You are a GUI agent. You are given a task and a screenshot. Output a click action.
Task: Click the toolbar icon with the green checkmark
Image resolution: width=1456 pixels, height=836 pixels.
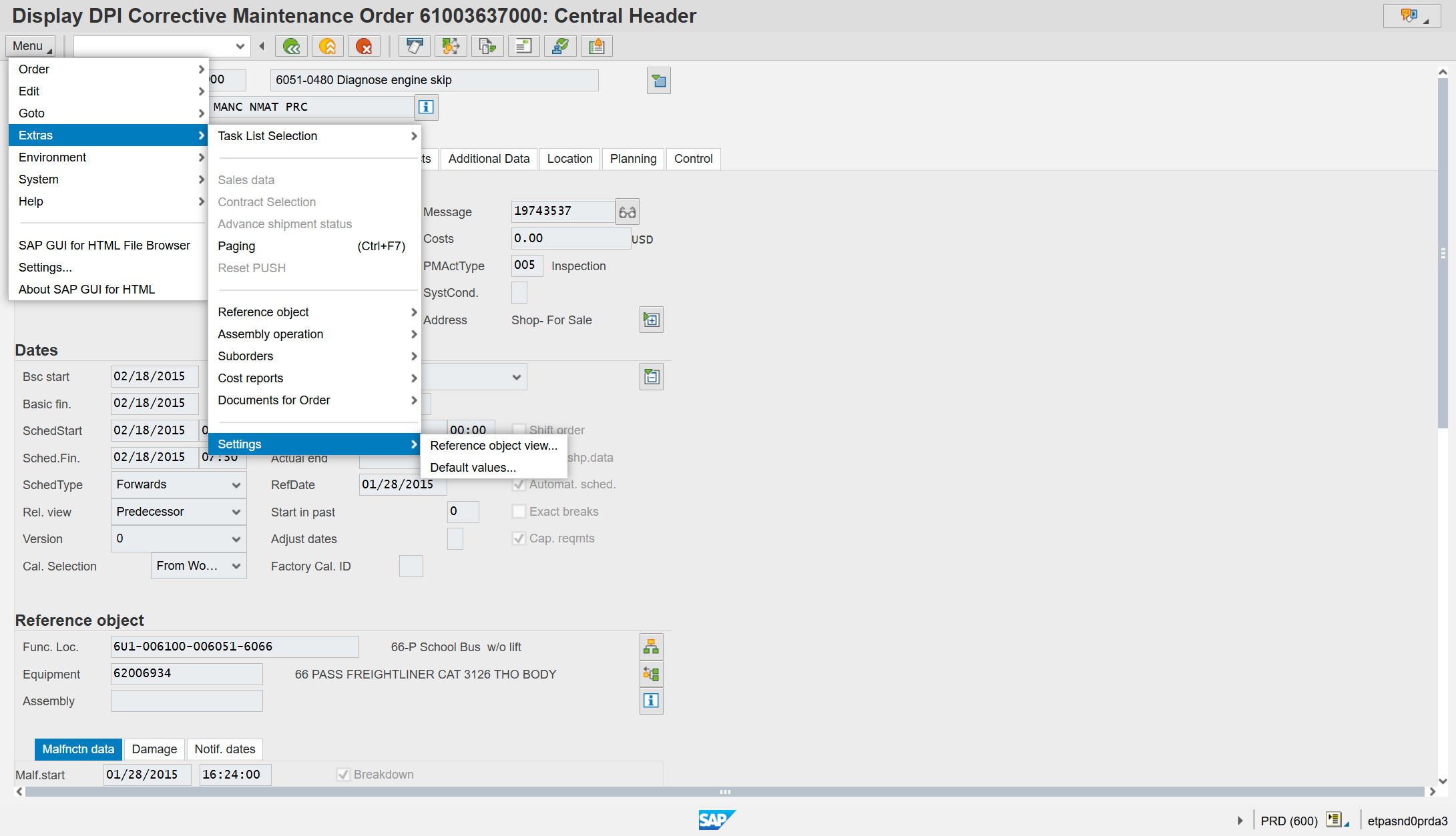(x=561, y=46)
